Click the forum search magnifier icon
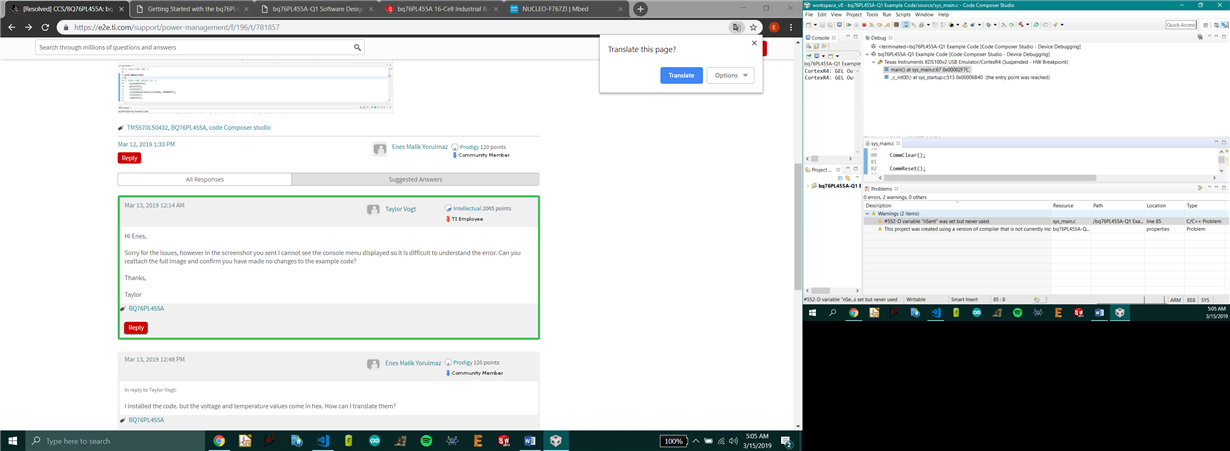Viewport: 1230px width, 451px height. coord(358,47)
